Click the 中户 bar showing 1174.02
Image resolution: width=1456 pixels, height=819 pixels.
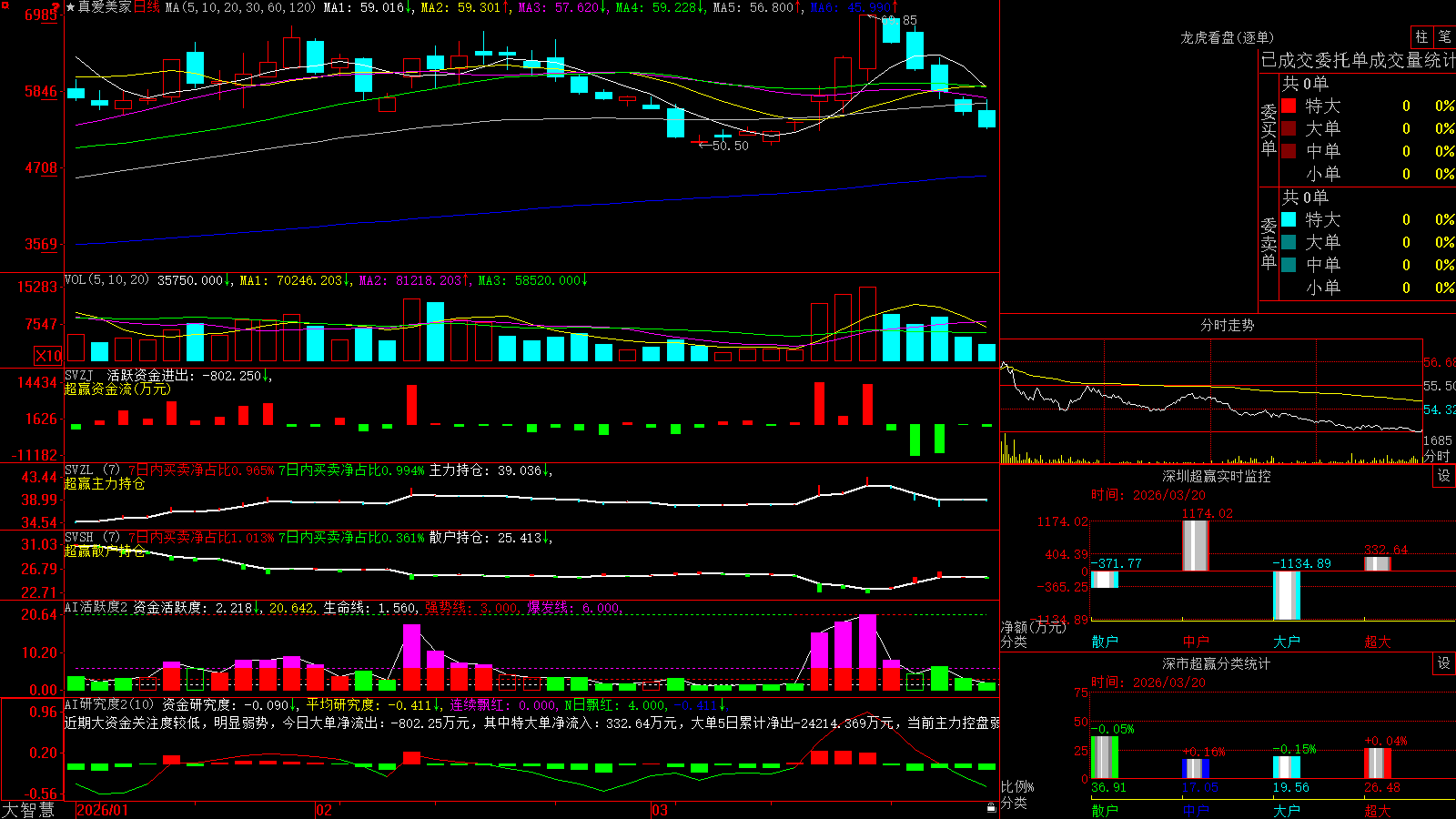pyautogui.click(x=1196, y=545)
